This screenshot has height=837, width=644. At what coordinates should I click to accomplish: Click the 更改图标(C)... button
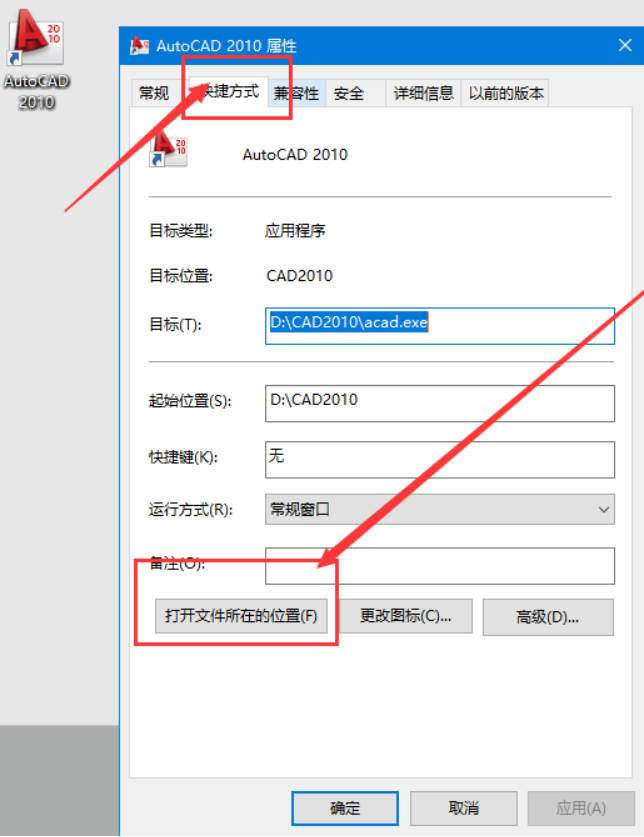point(406,616)
